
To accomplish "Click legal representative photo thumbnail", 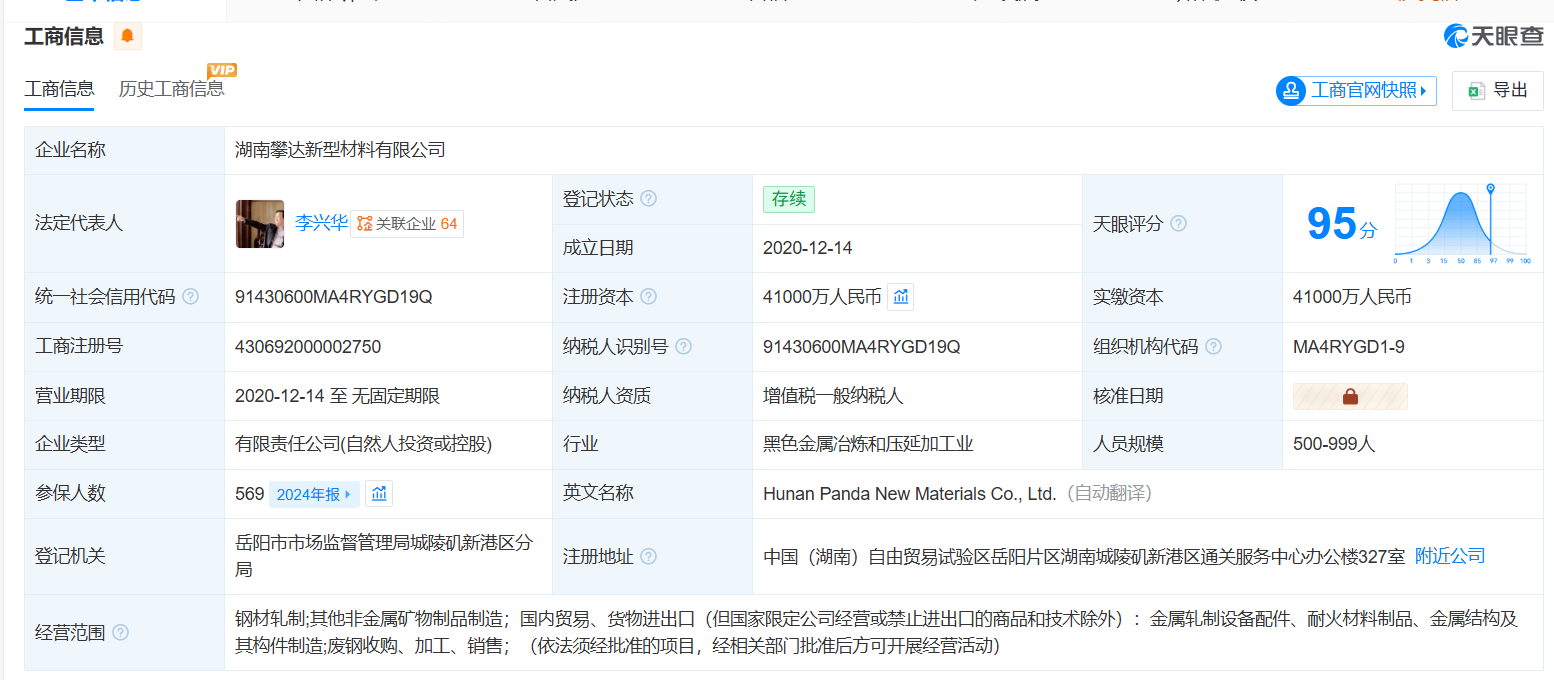I will (260, 224).
